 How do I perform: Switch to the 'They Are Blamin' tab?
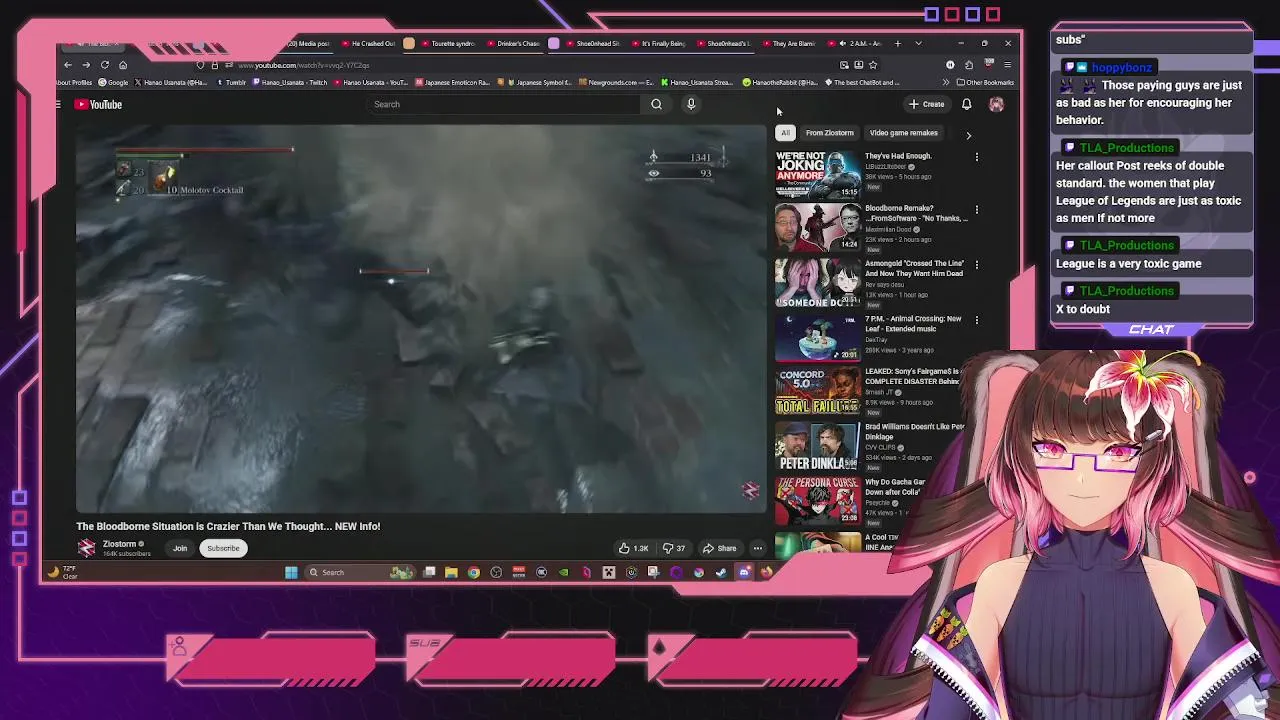coord(790,43)
